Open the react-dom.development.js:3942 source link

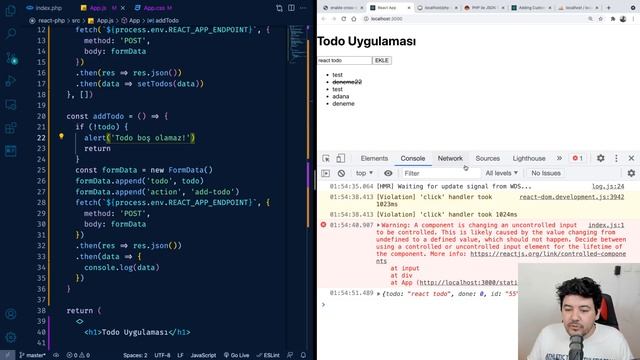coord(571,197)
